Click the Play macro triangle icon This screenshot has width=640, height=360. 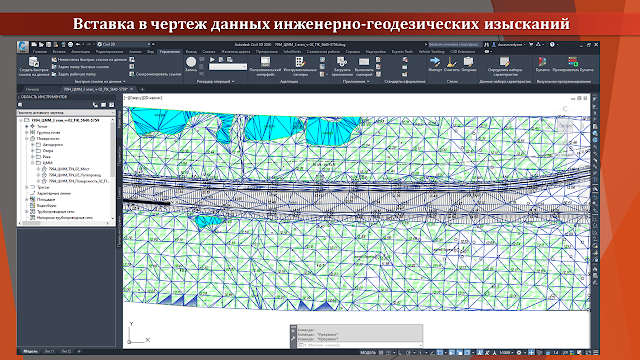click(212, 60)
